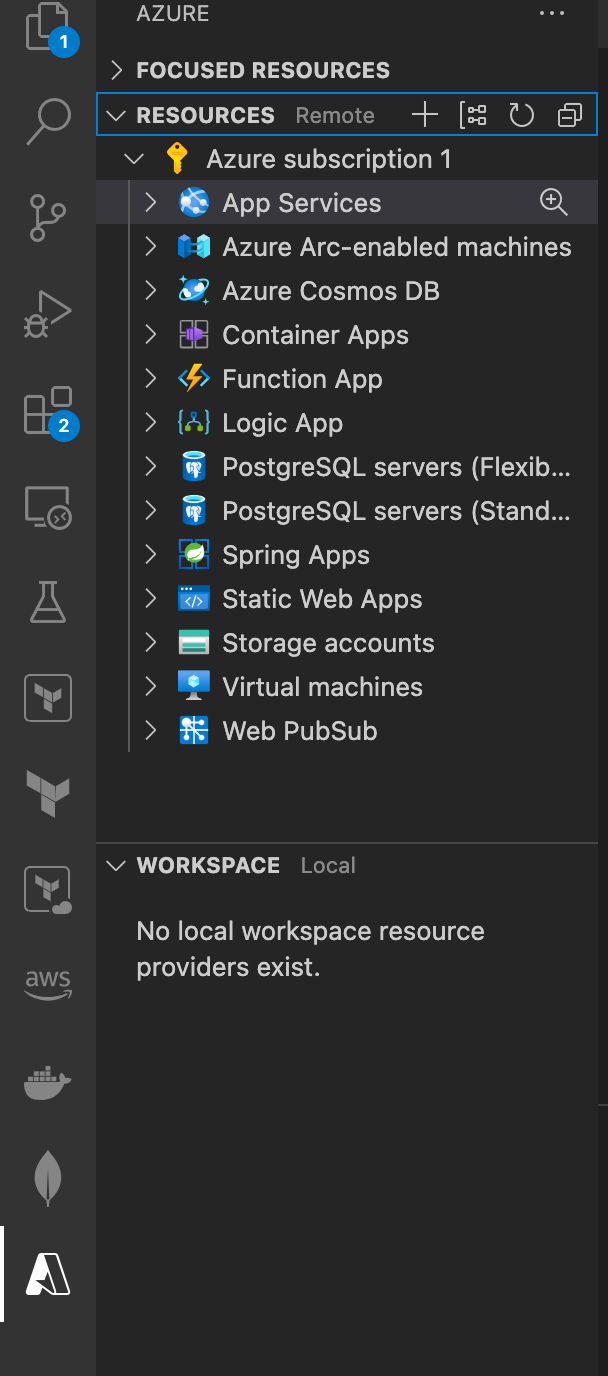Click the Function App lightning icon
Screen dimensions: 608x1376
click(x=194, y=379)
